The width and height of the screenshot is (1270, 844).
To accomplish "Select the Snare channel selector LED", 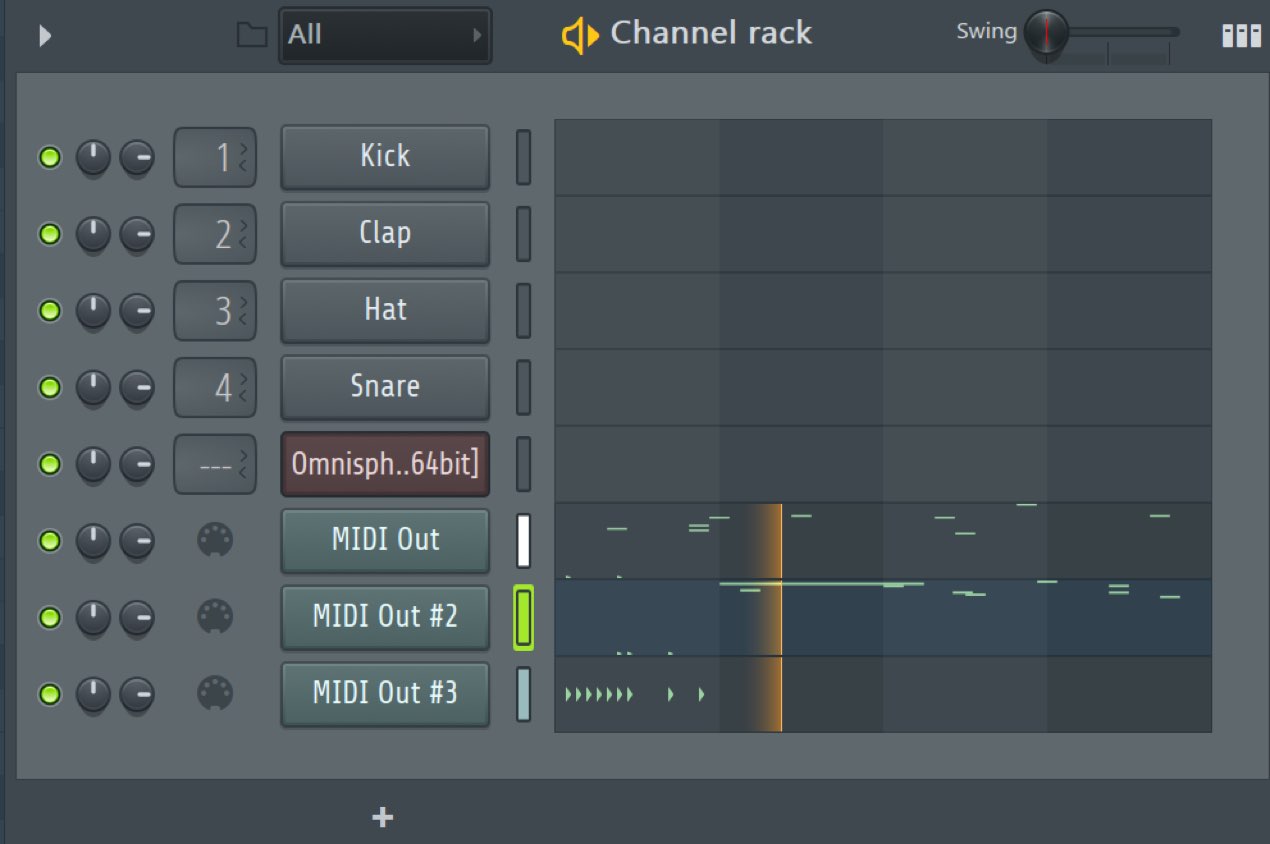I will point(523,387).
